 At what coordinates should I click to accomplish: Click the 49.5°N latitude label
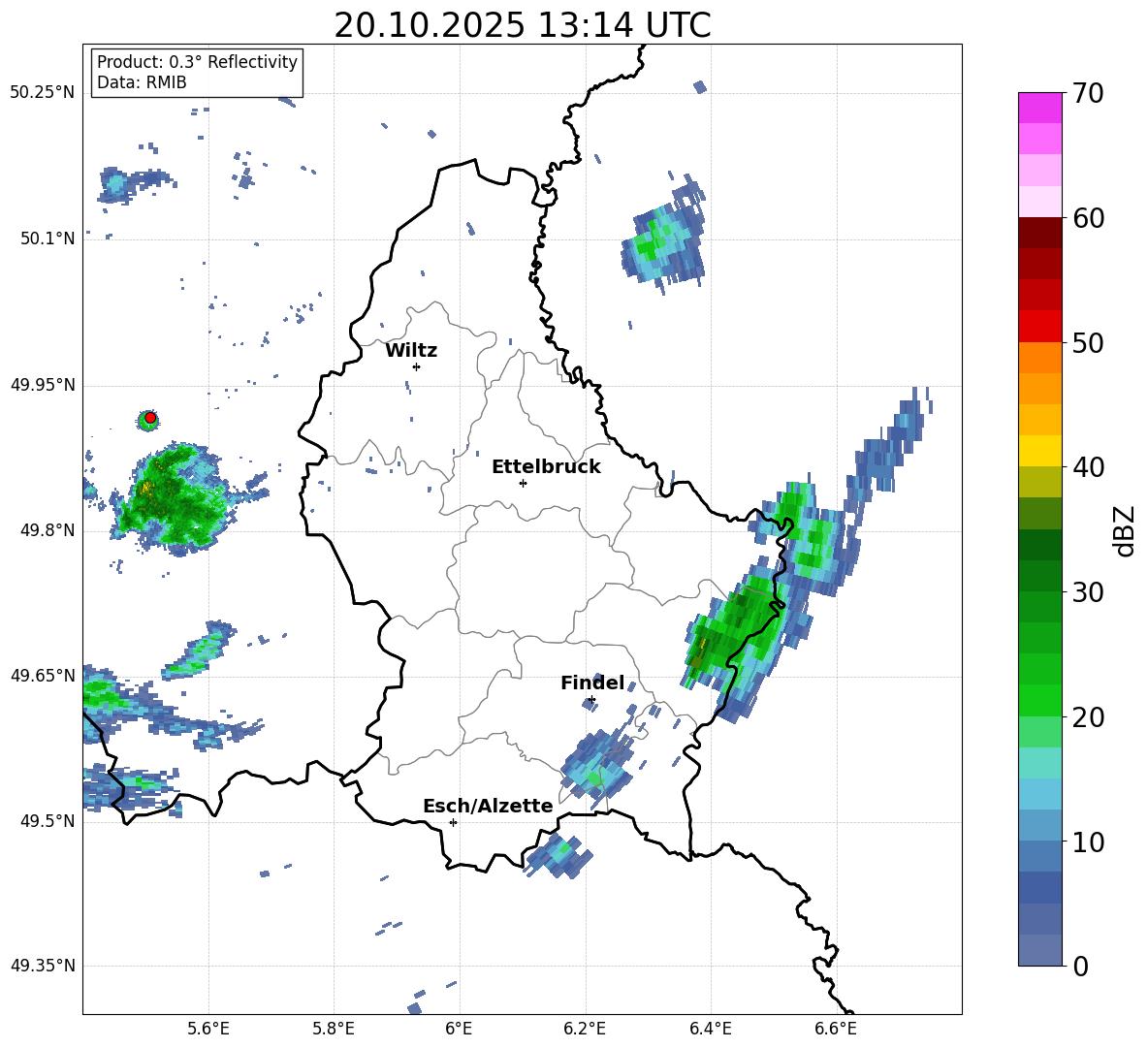(47, 820)
